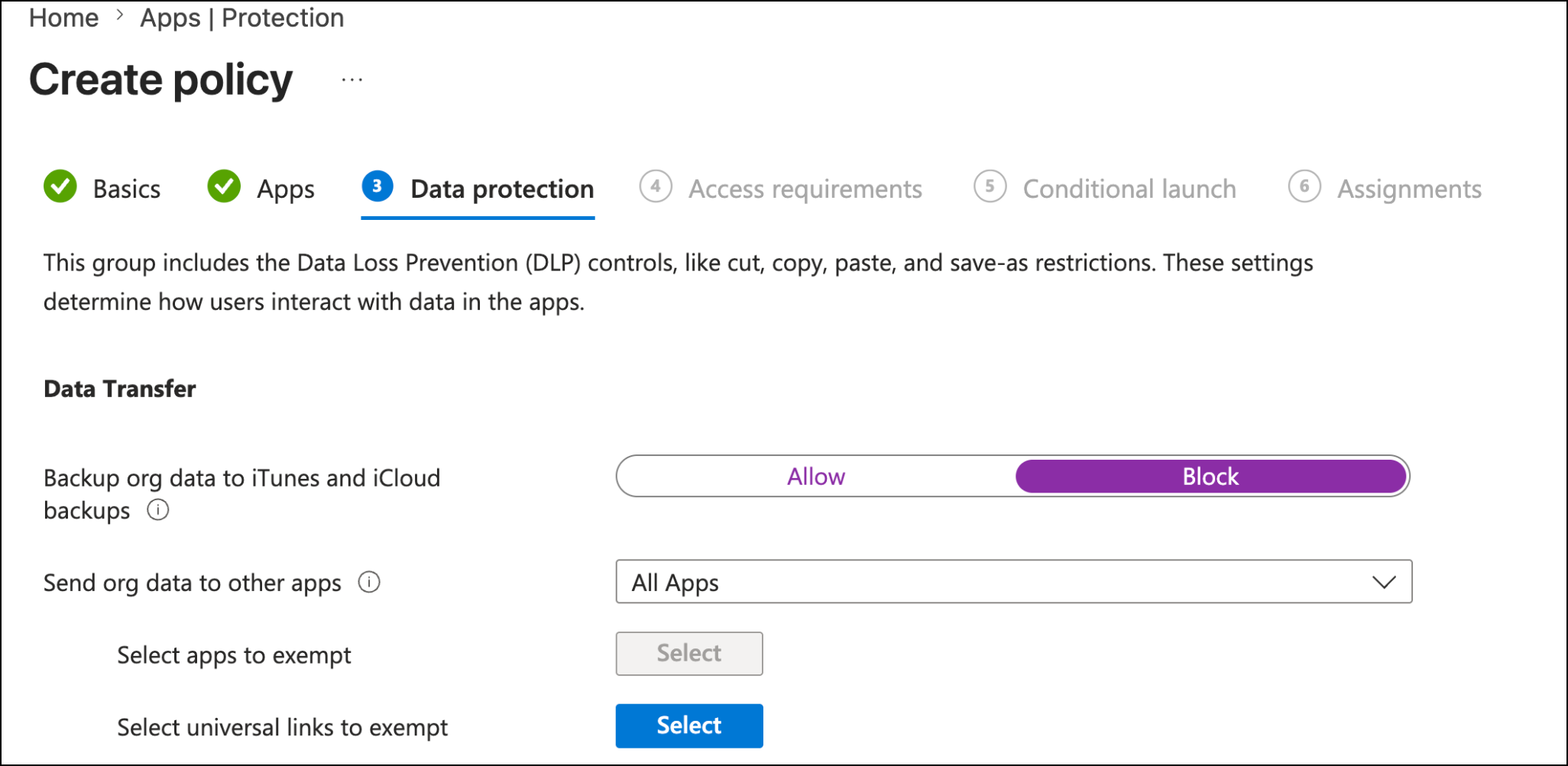Switch to the Access requirements tab
Image resolution: width=1568 pixels, height=766 pixels.
805,189
